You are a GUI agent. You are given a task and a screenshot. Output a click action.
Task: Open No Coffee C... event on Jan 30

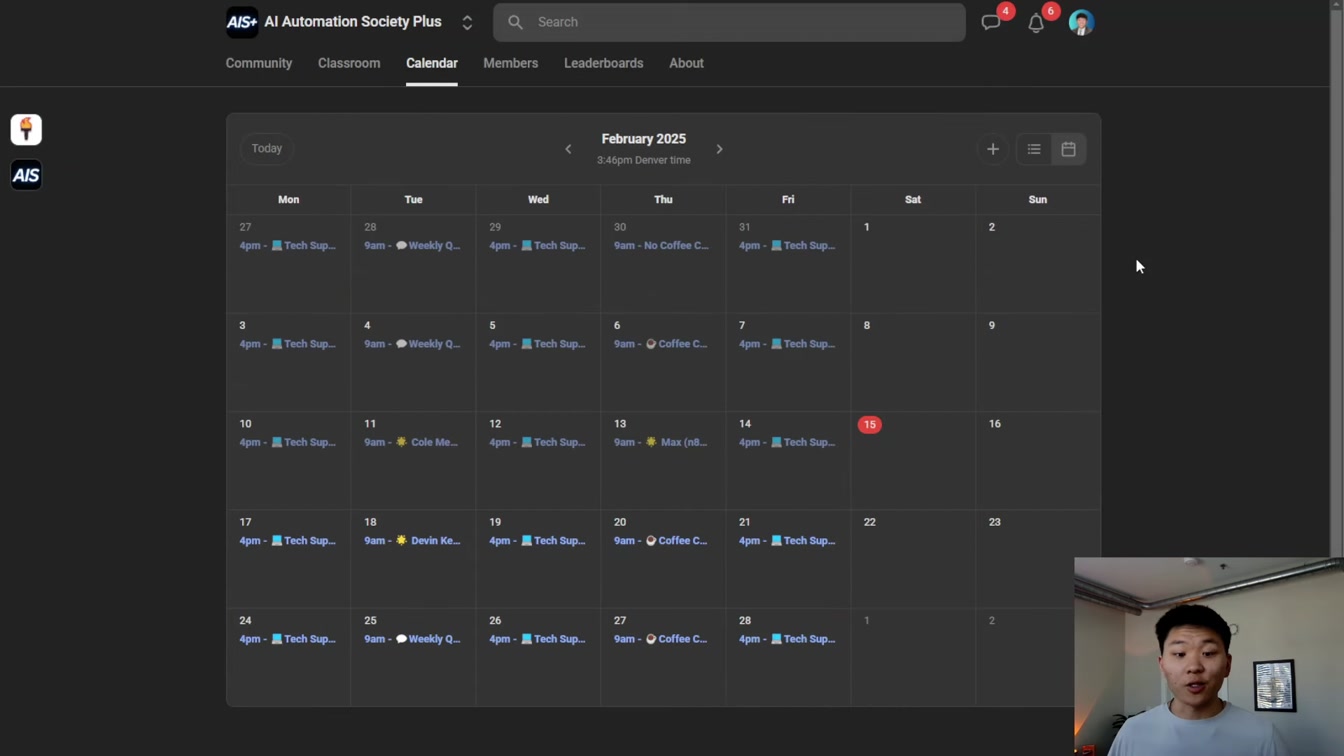click(661, 246)
